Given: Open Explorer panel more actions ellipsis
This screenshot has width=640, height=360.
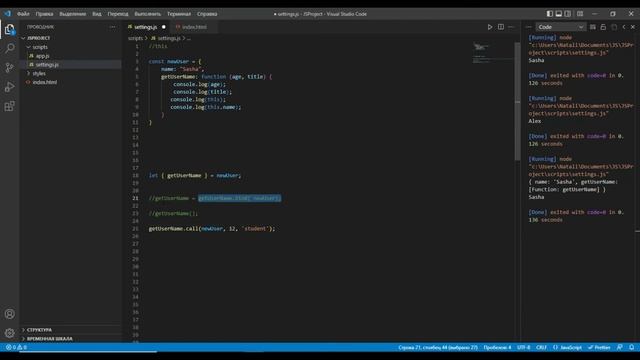Looking at the screenshot, I should click(x=112, y=27).
